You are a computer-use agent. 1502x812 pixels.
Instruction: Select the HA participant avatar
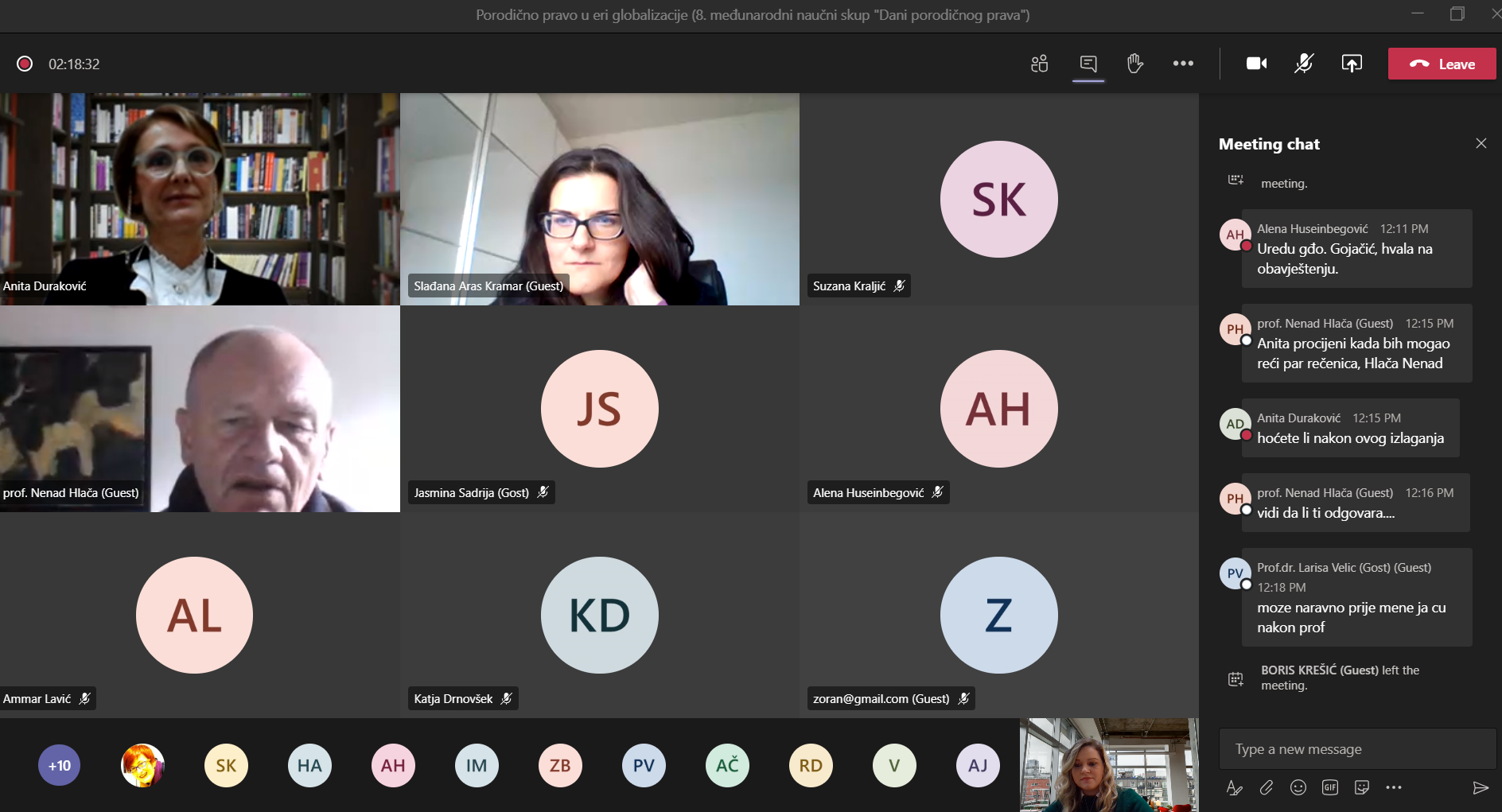click(x=309, y=765)
